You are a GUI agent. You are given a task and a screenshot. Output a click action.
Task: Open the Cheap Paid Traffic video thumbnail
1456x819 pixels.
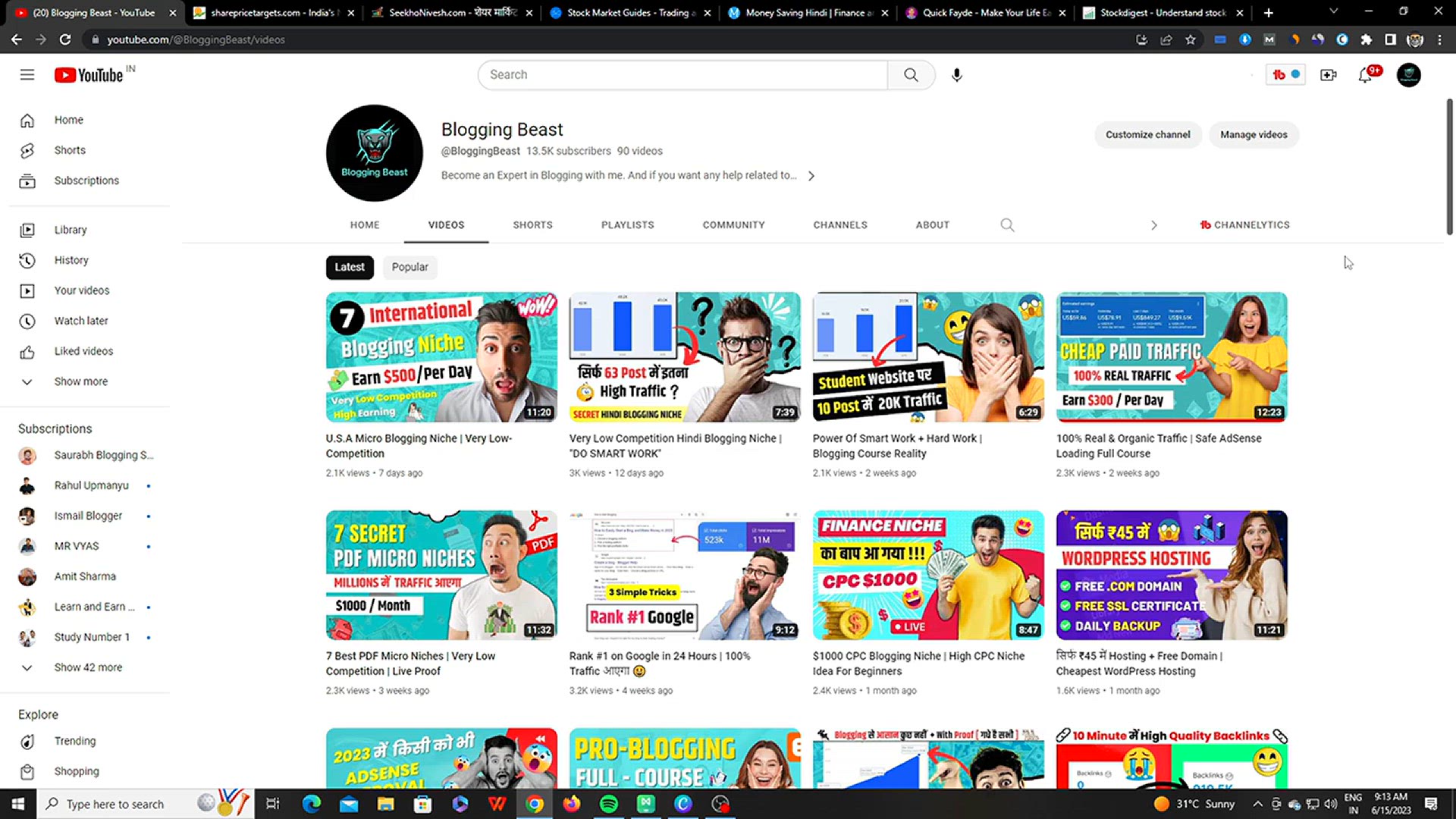[x=1172, y=356]
